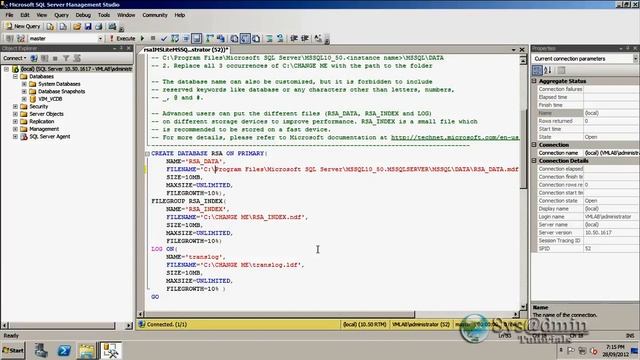Image resolution: width=640 pixels, height=360 pixels.
Task: Expand the VIM_VCDB database node
Action: tap(24, 99)
